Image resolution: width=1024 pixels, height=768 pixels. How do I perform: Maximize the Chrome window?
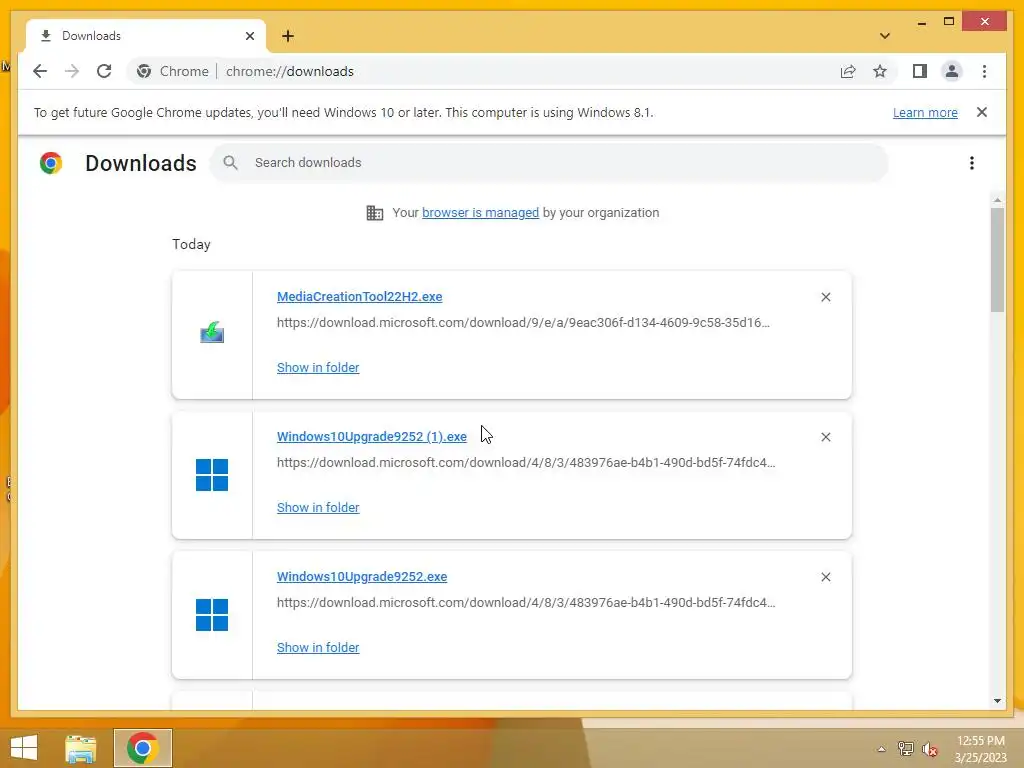949,22
